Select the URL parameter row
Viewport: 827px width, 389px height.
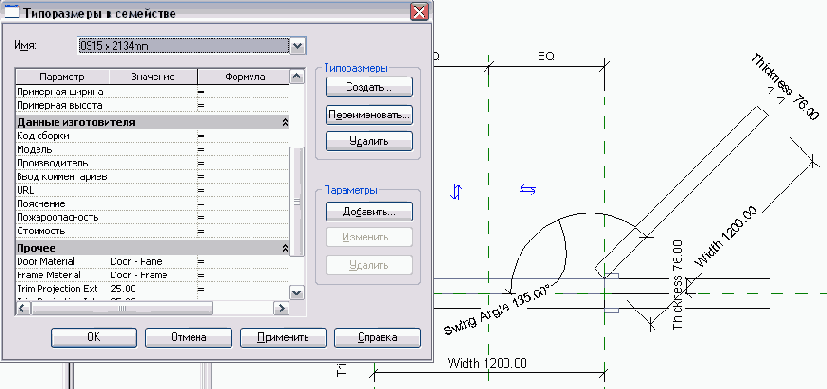pyautogui.click(x=152, y=190)
